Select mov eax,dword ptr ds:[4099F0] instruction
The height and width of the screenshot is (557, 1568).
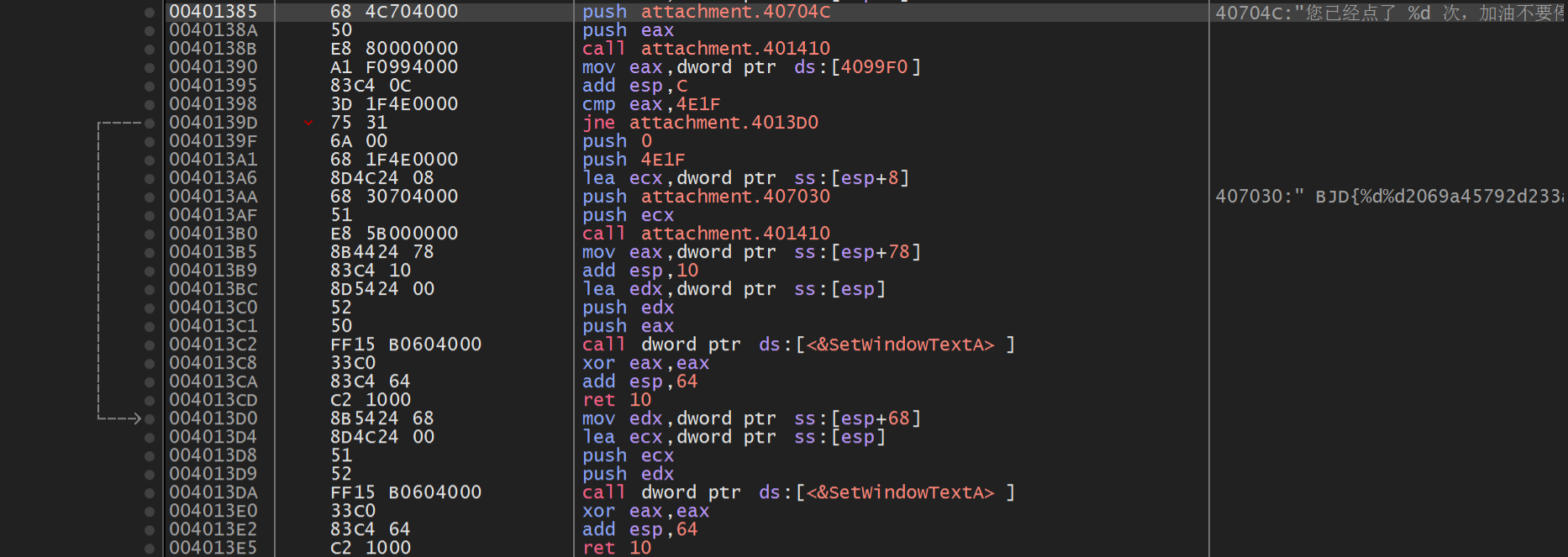(751, 67)
